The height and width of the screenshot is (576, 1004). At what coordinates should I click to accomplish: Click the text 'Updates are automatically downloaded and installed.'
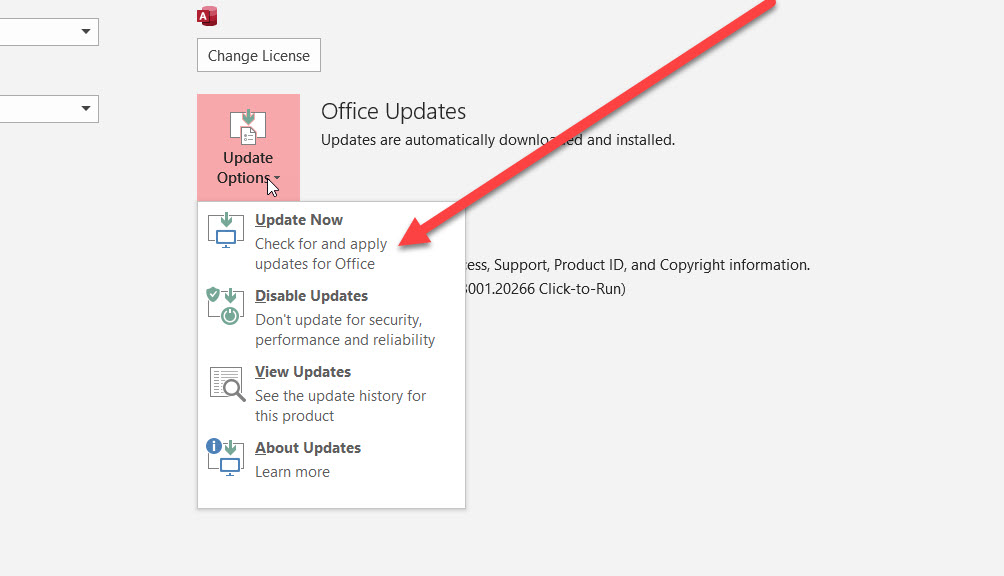(x=498, y=140)
